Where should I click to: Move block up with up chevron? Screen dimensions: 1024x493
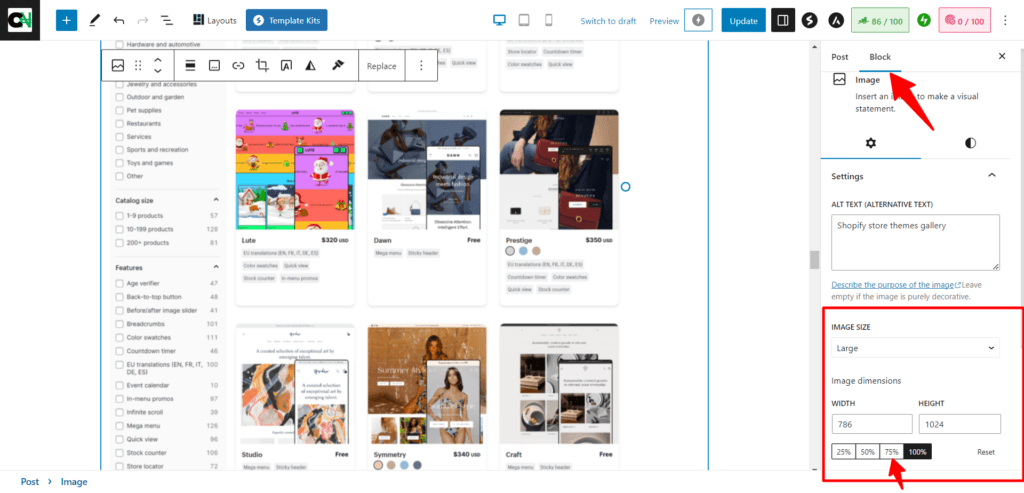[x=157, y=59]
